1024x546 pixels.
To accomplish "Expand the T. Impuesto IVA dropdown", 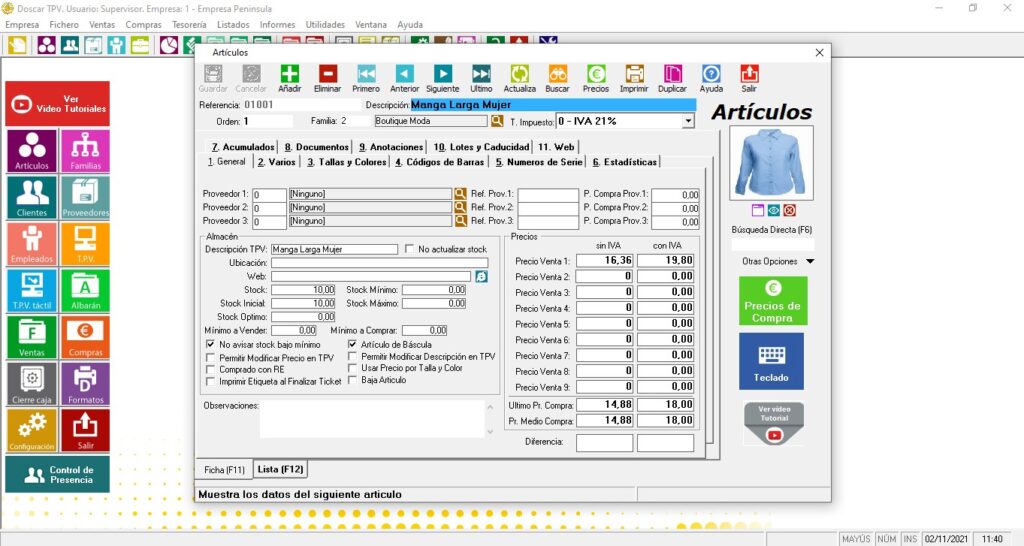I will pos(688,121).
